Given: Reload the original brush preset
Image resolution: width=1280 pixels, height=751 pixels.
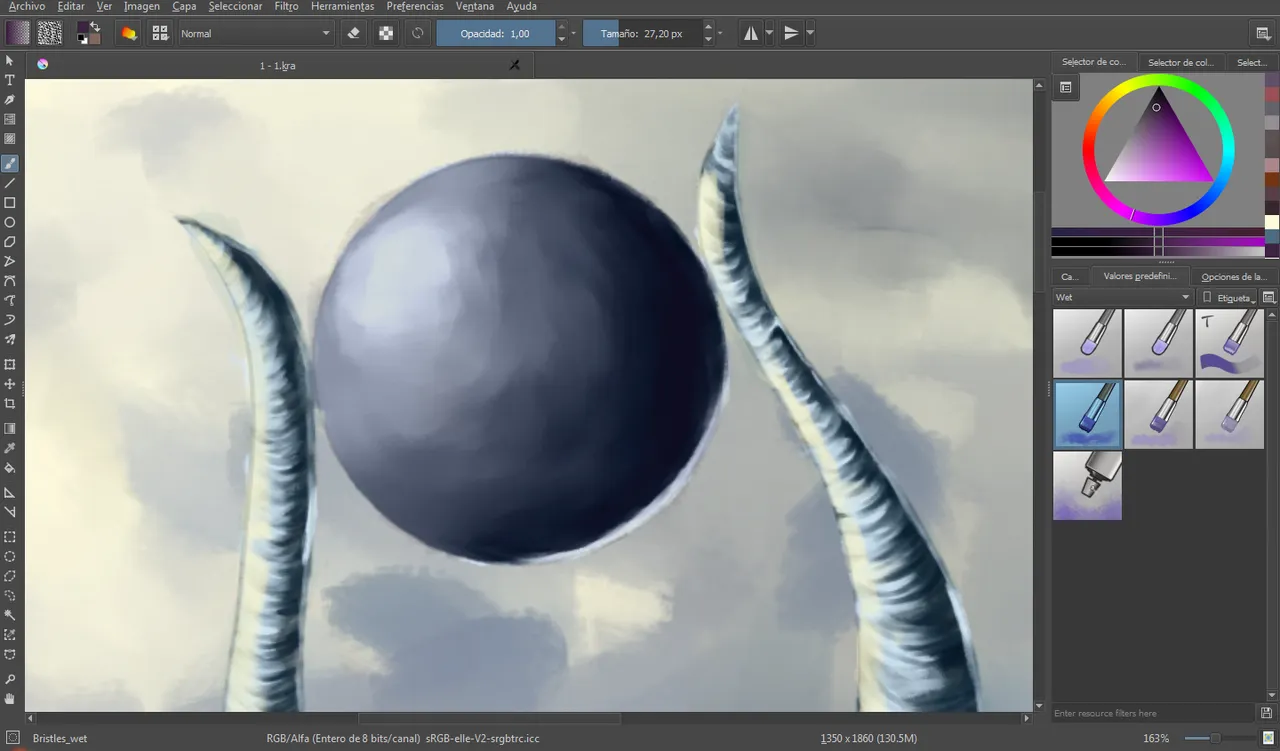Looking at the screenshot, I should click(418, 33).
